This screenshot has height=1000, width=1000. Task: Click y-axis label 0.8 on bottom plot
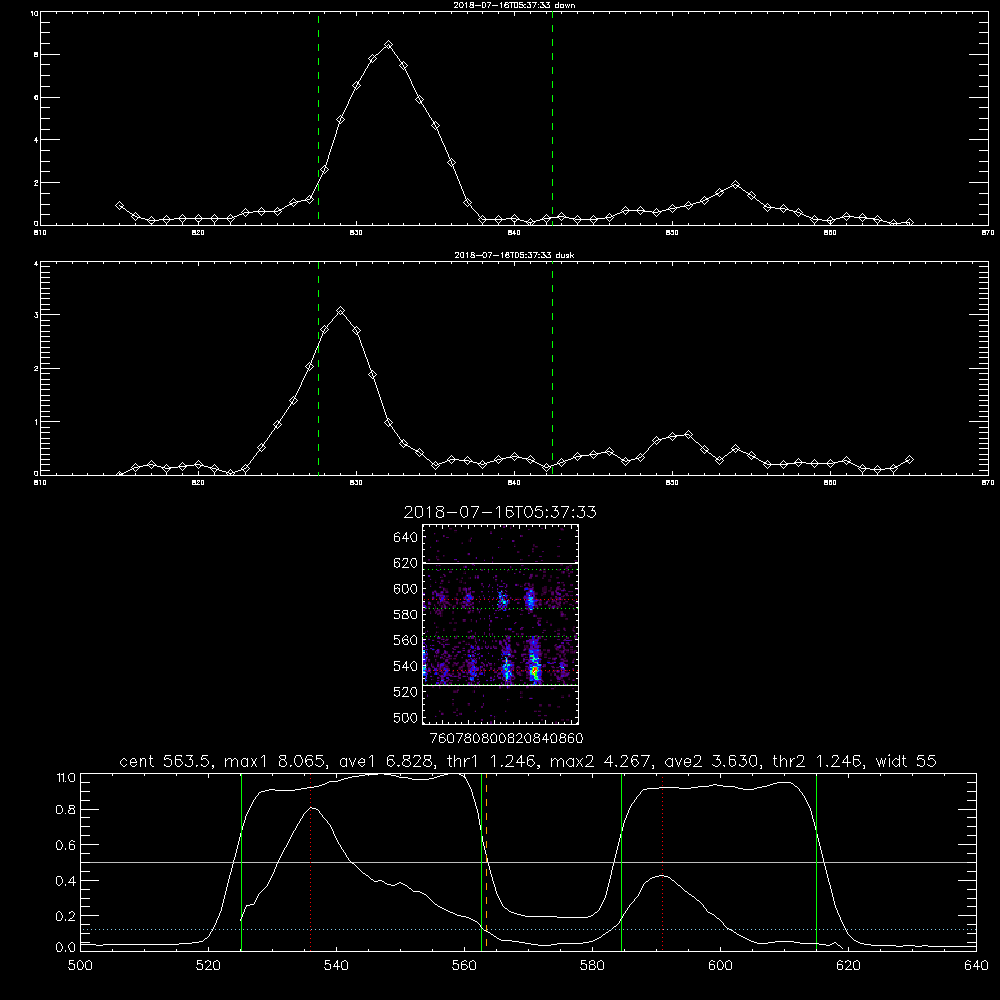pos(66,810)
